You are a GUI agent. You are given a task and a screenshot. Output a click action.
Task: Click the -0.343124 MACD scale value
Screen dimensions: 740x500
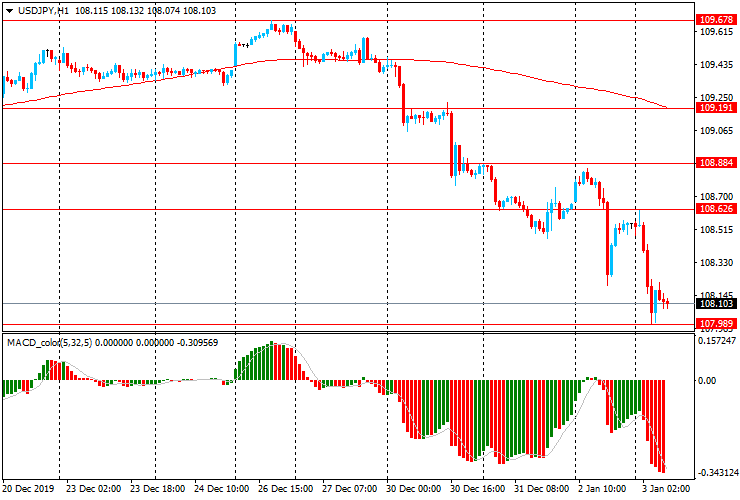pos(716,472)
